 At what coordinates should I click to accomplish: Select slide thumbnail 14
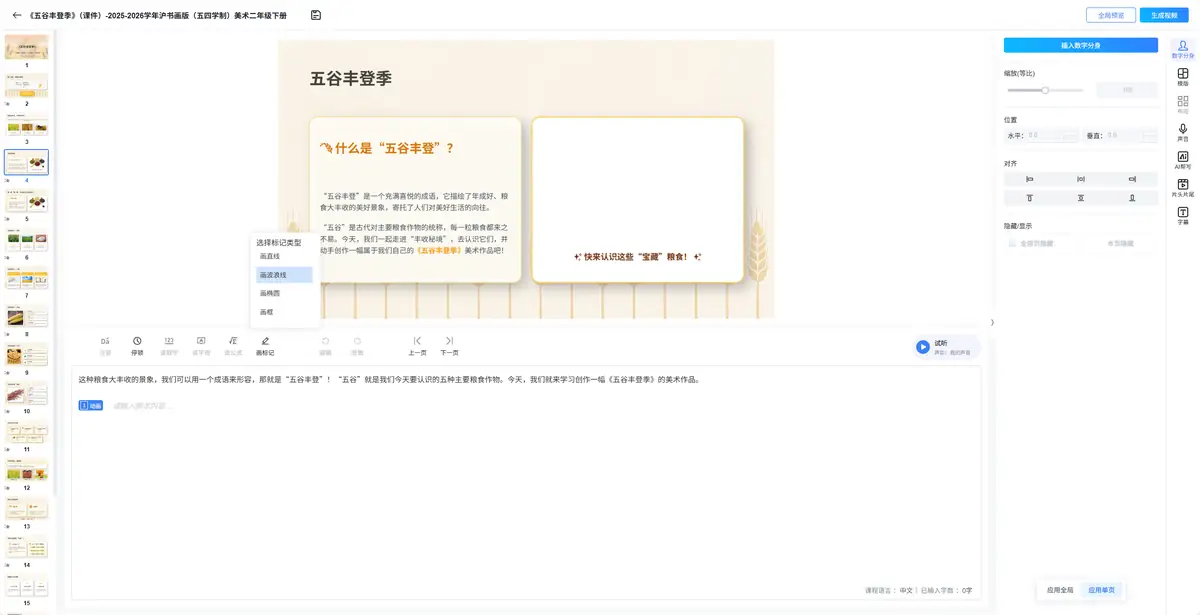click(26, 547)
